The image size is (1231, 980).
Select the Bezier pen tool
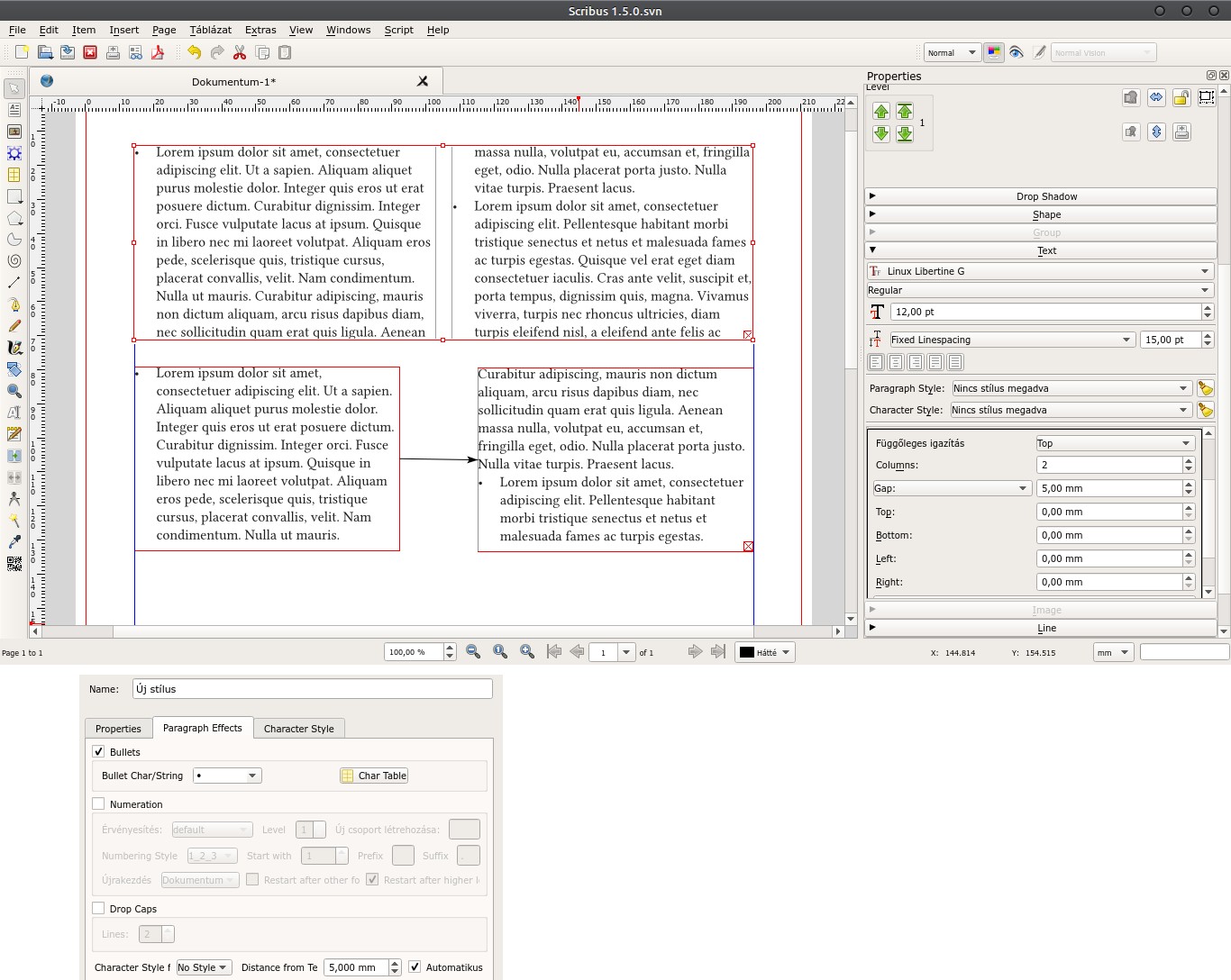pos(14,304)
